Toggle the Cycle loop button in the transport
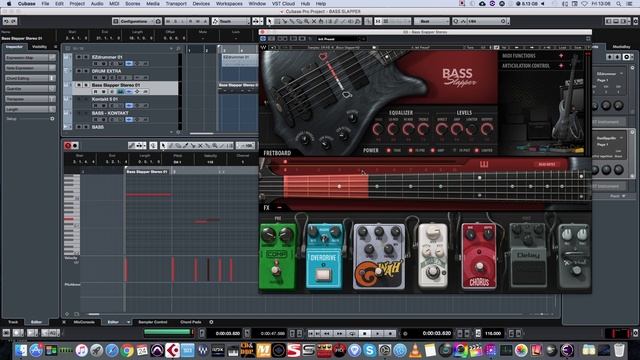The height and width of the screenshot is (360, 640). click(x=352, y=333)
